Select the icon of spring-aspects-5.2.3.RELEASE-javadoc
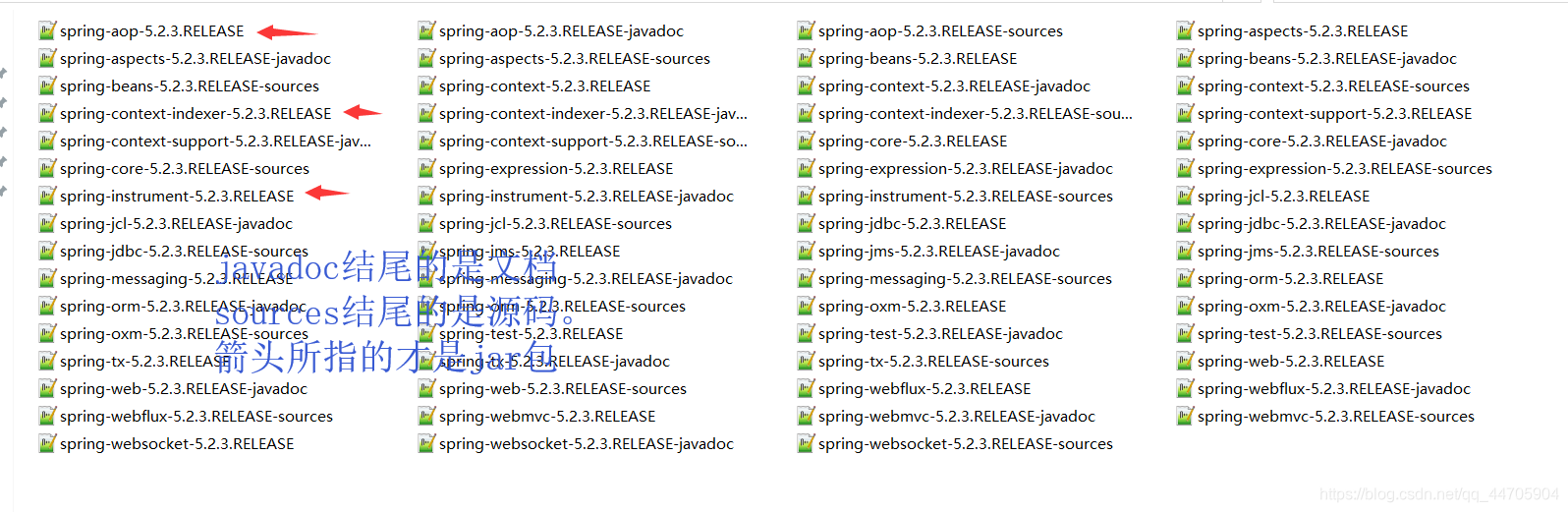Image resolution: width=1568 pixels, height=512 pixels. (x=47, y=59)
